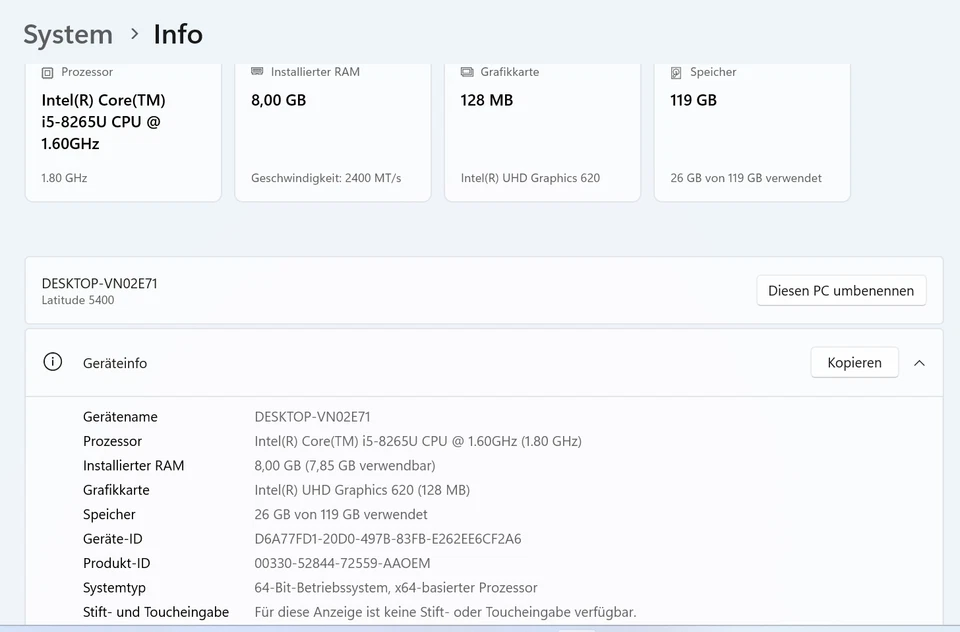Click the Produkt-ID value 00330-52844-72559-AAOEM
Image resolution: width=960 pixels, height=632 pixels.
[342, 563]
